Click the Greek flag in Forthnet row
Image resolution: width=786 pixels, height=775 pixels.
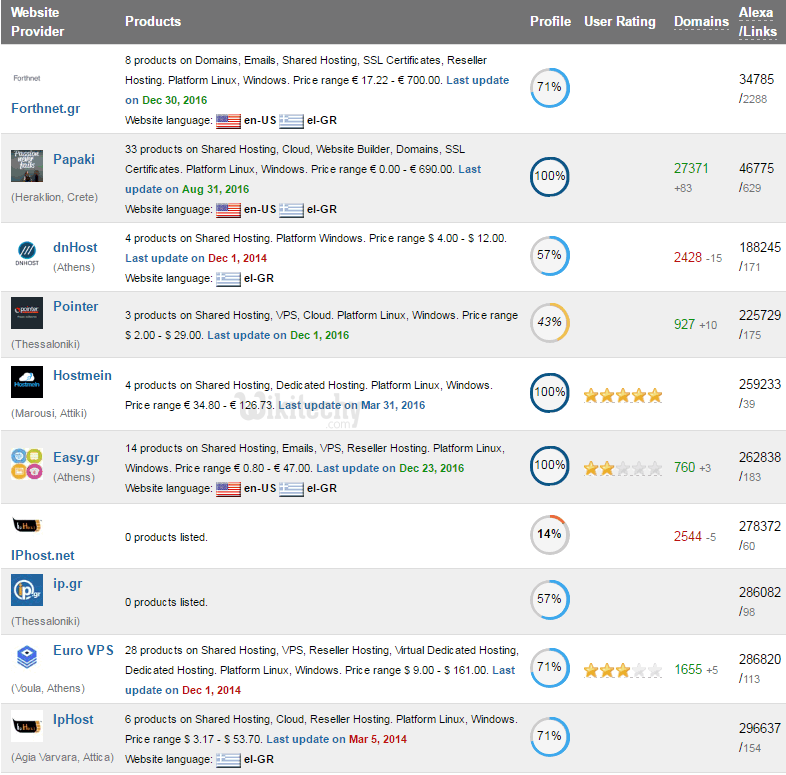291,121
